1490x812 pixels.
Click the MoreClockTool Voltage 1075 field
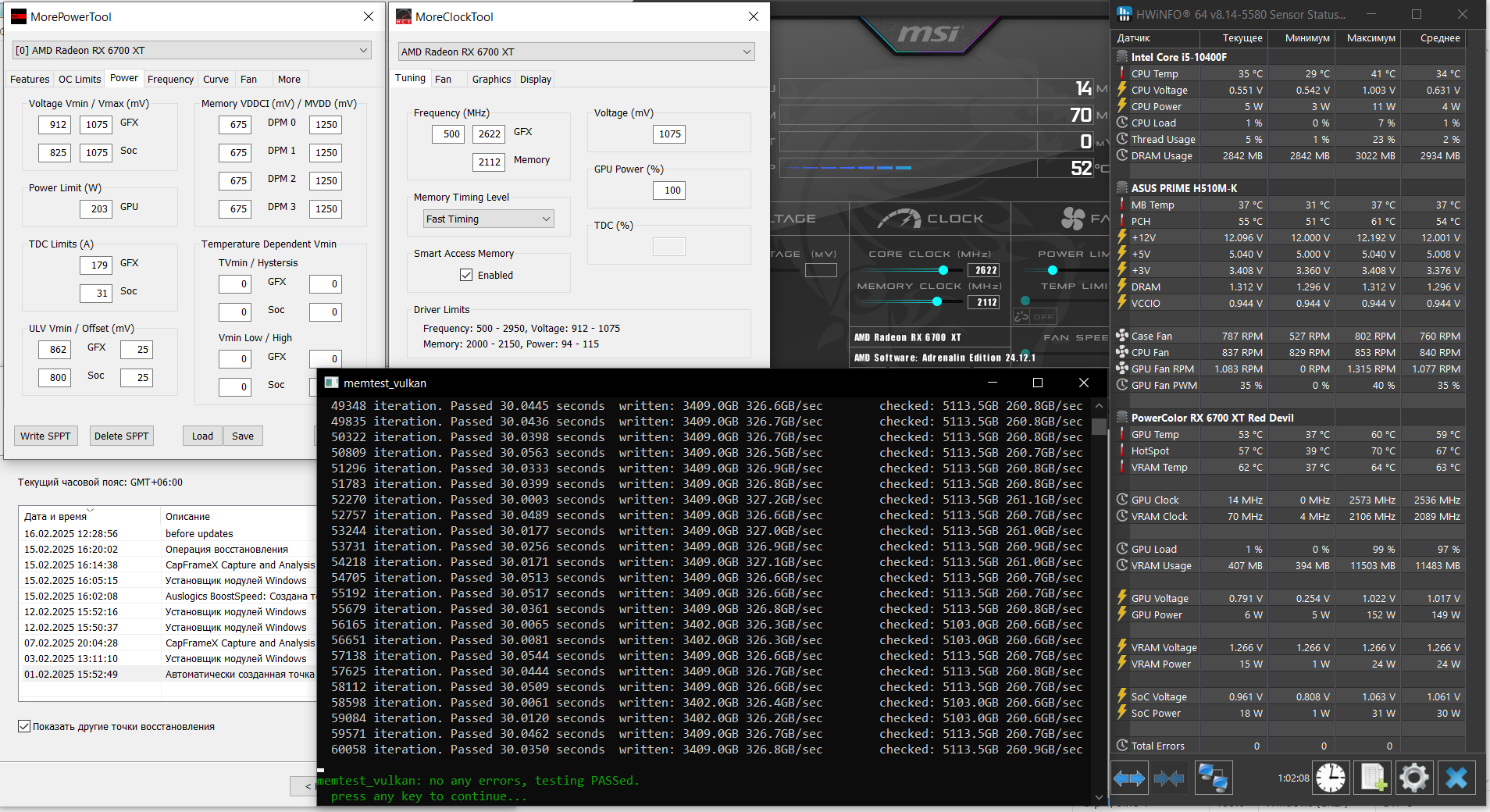point(669,134)
